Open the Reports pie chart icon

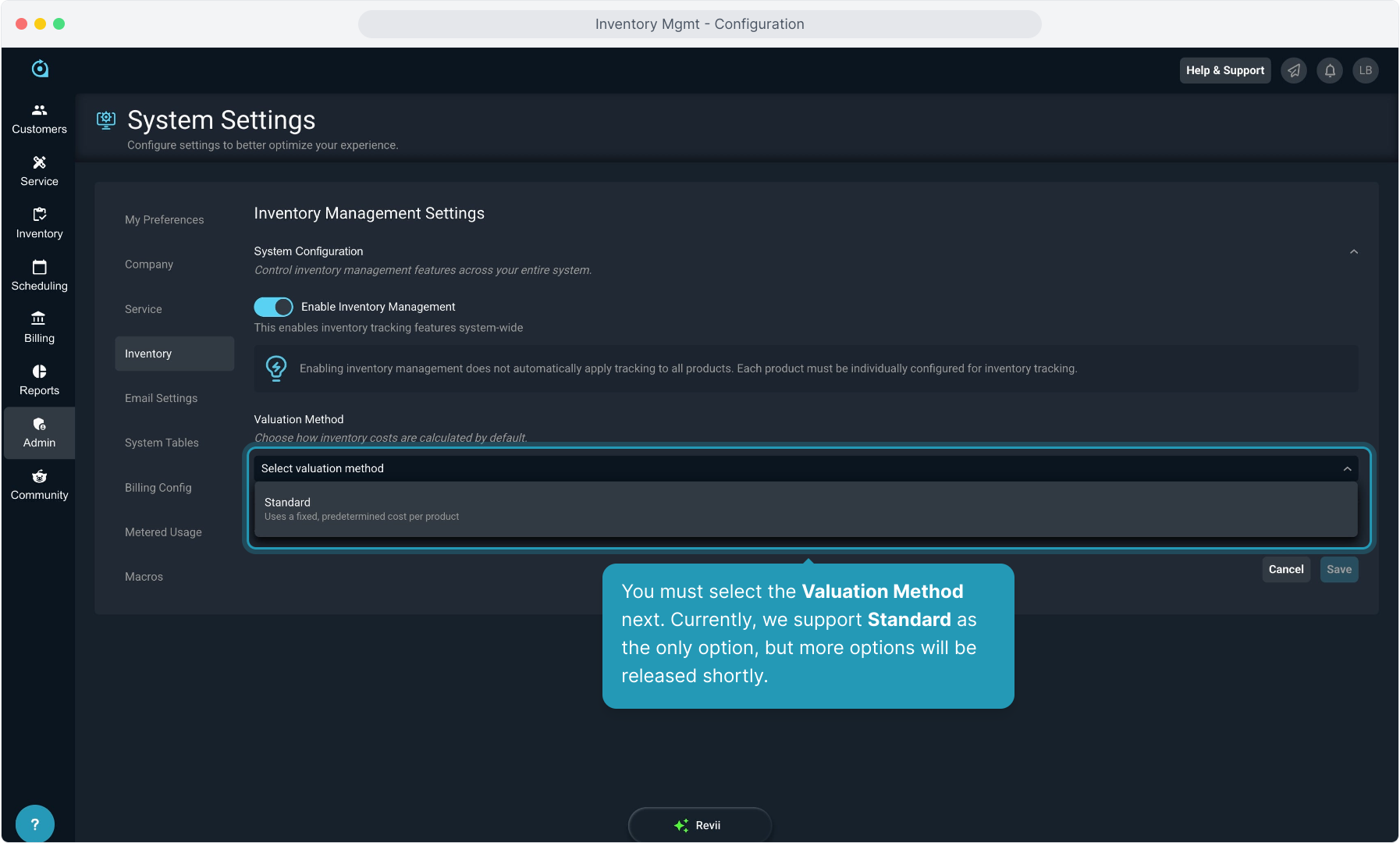(x=39, y=372)
